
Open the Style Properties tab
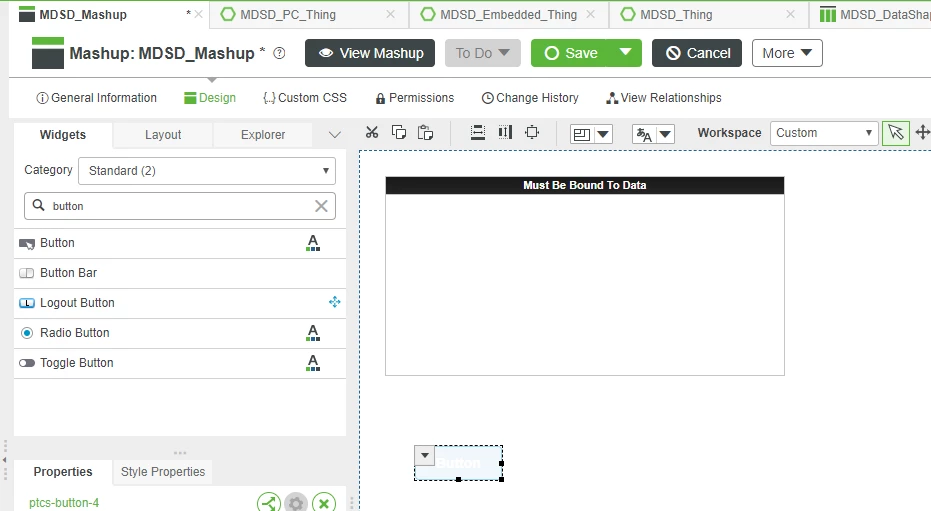163,472
